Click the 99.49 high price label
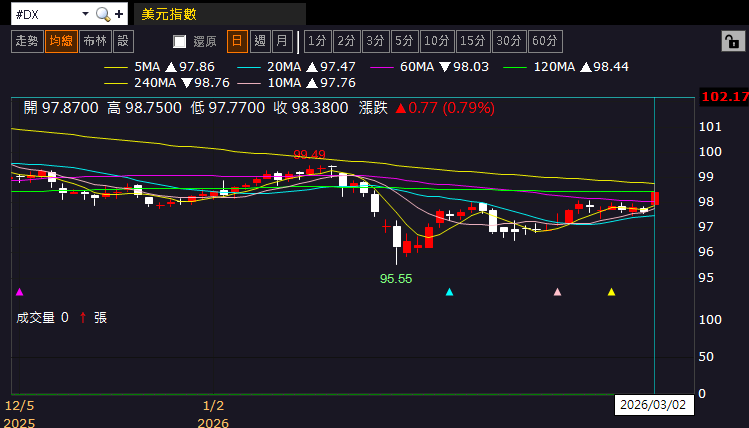The width and height of the screenshot is (749, 428). click(310, 155)
